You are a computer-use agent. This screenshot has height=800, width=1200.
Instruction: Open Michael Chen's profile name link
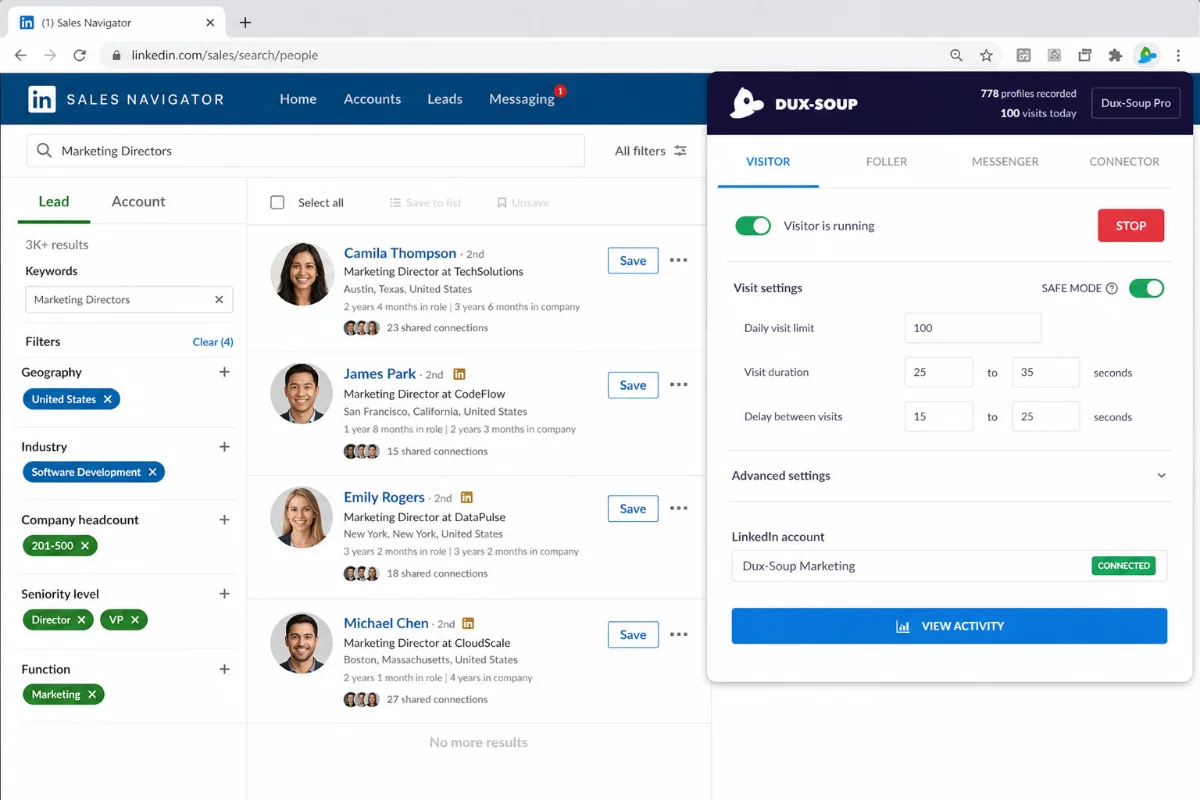coord(386,623)
